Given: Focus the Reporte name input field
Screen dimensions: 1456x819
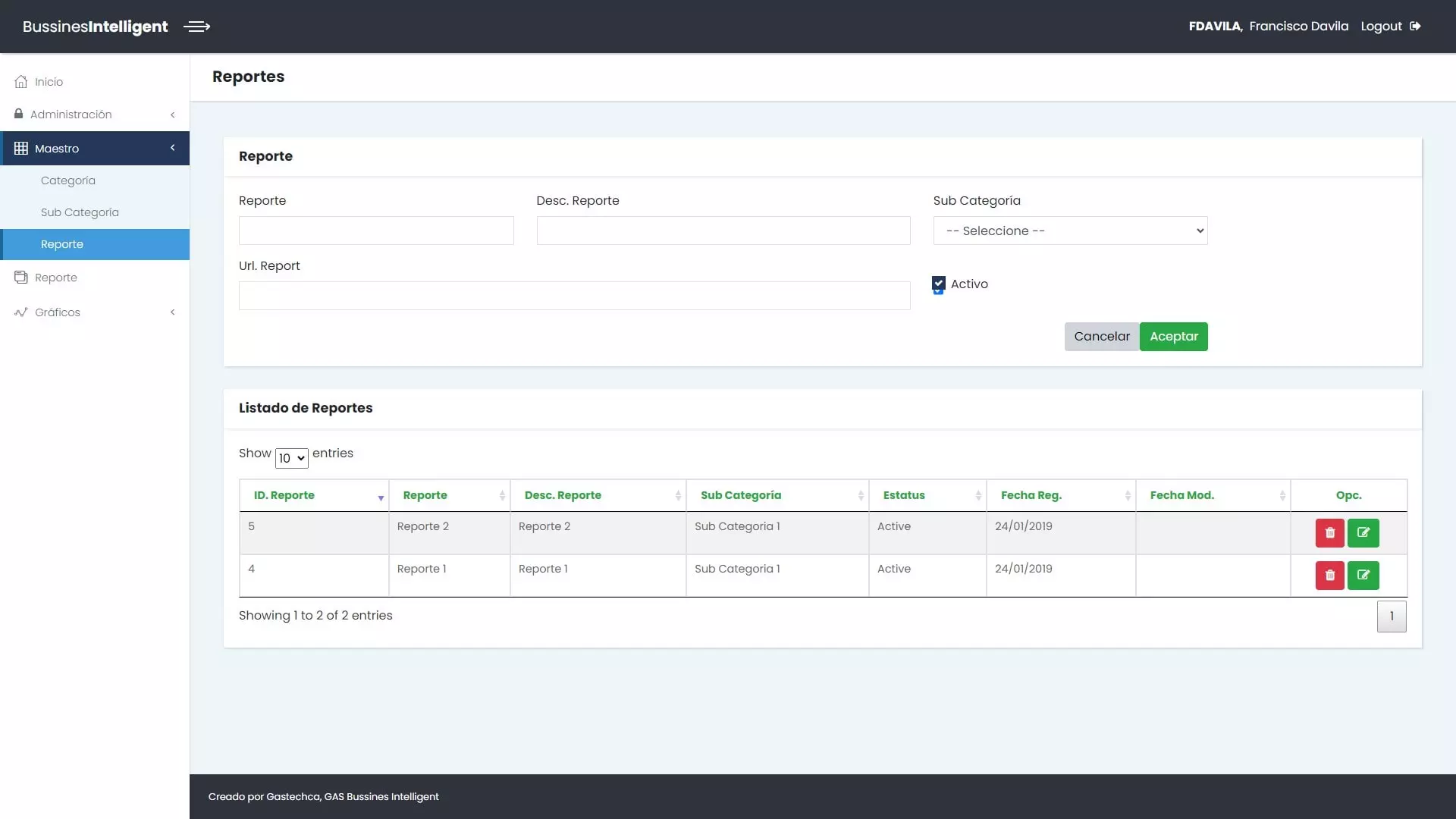Looking at the screenshot, I should tap(376, 231).
